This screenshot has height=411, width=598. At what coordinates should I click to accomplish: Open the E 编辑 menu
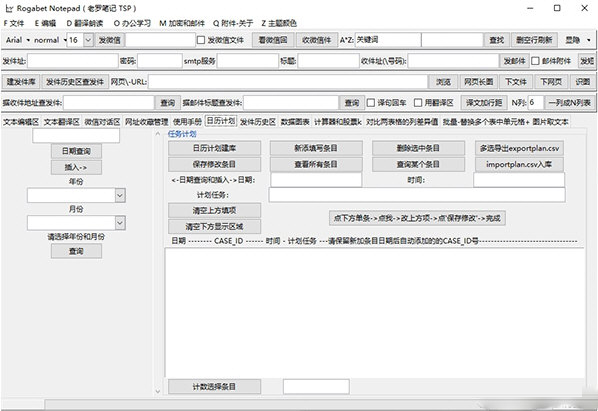(45, 23)
